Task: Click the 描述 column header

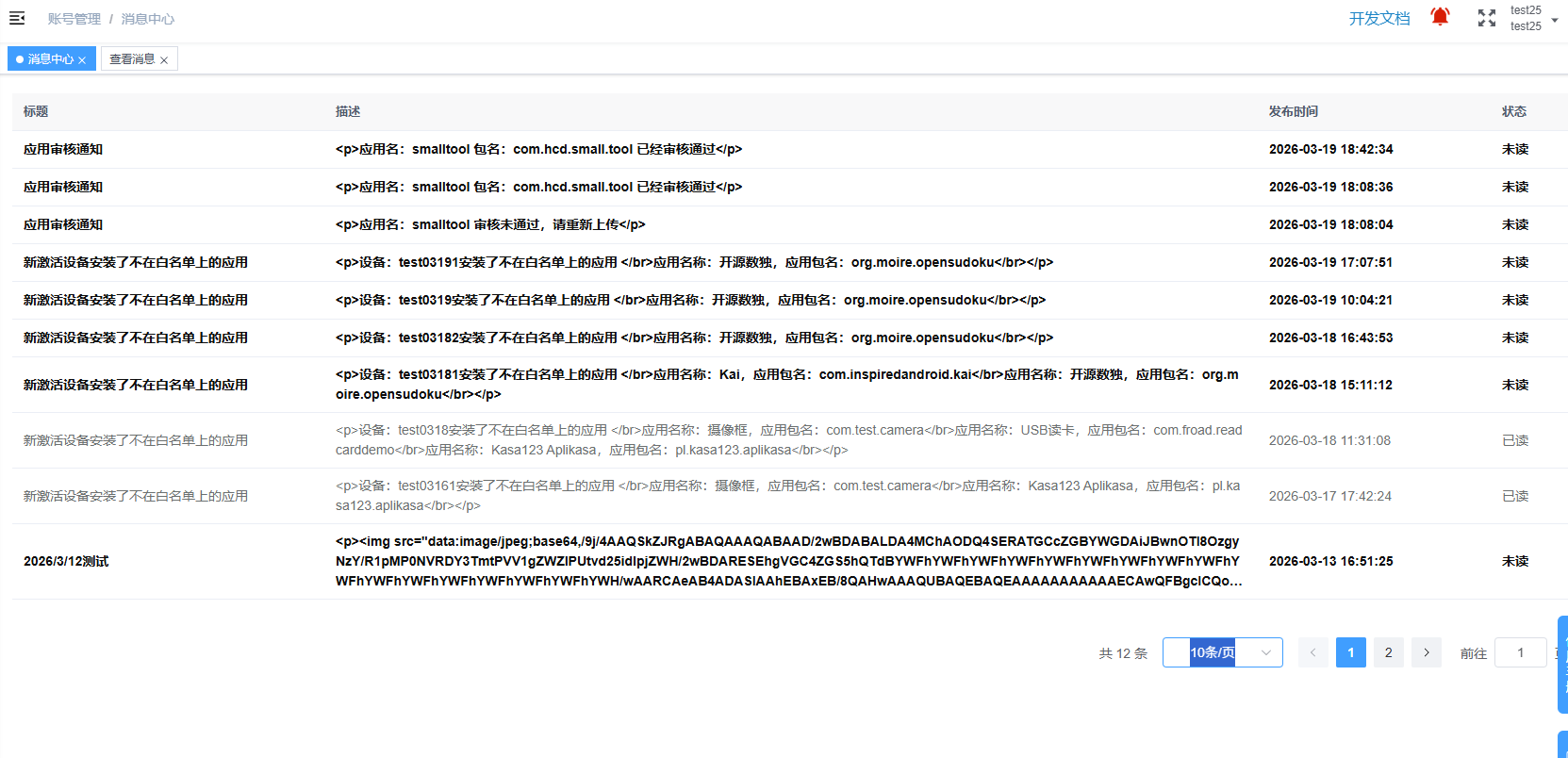Action: (x=348, y=111)
